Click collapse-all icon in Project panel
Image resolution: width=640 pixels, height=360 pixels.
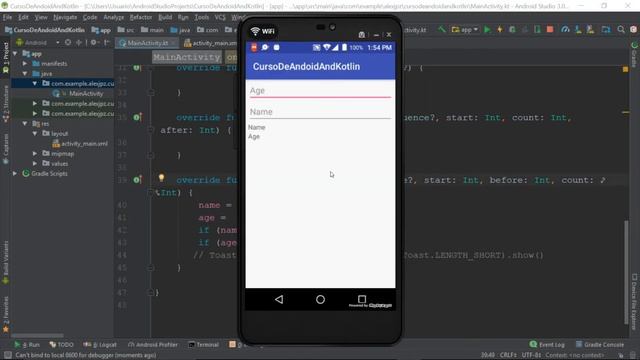click(x=78, y=42)
